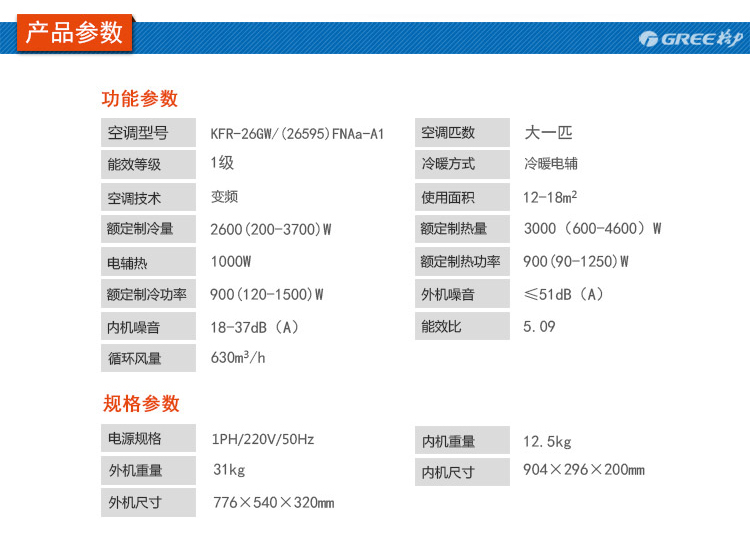Select value 3000（600-4600）W
Image resolution: width=750 pixels, height=534 pixels.
592,228
